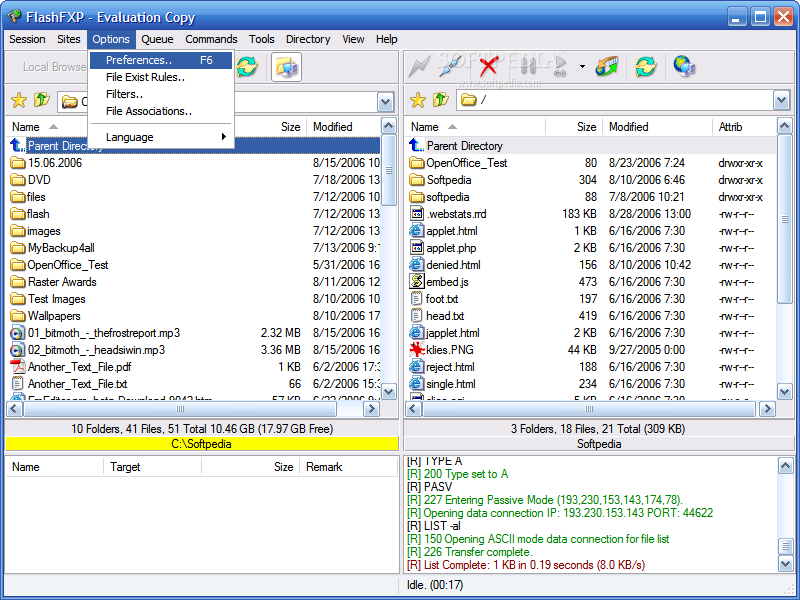Expand the remote path dropdown
The width and height of the screenshot is (800, 600).
coord(781,100)
